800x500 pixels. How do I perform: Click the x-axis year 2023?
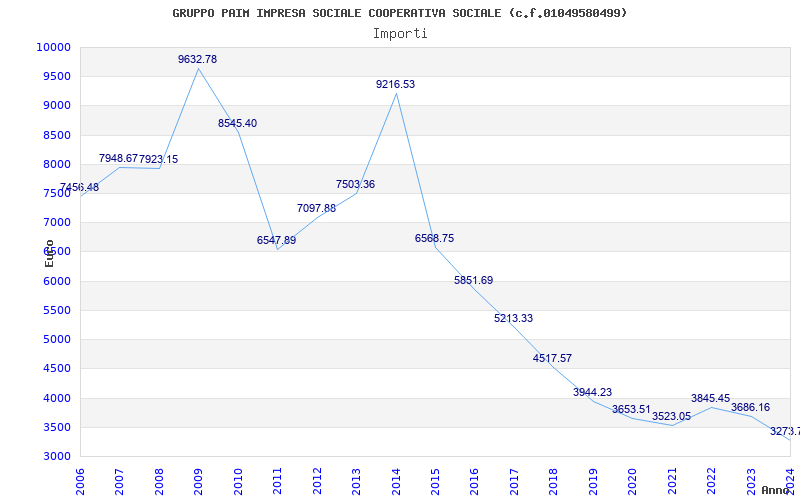point(751,481)
